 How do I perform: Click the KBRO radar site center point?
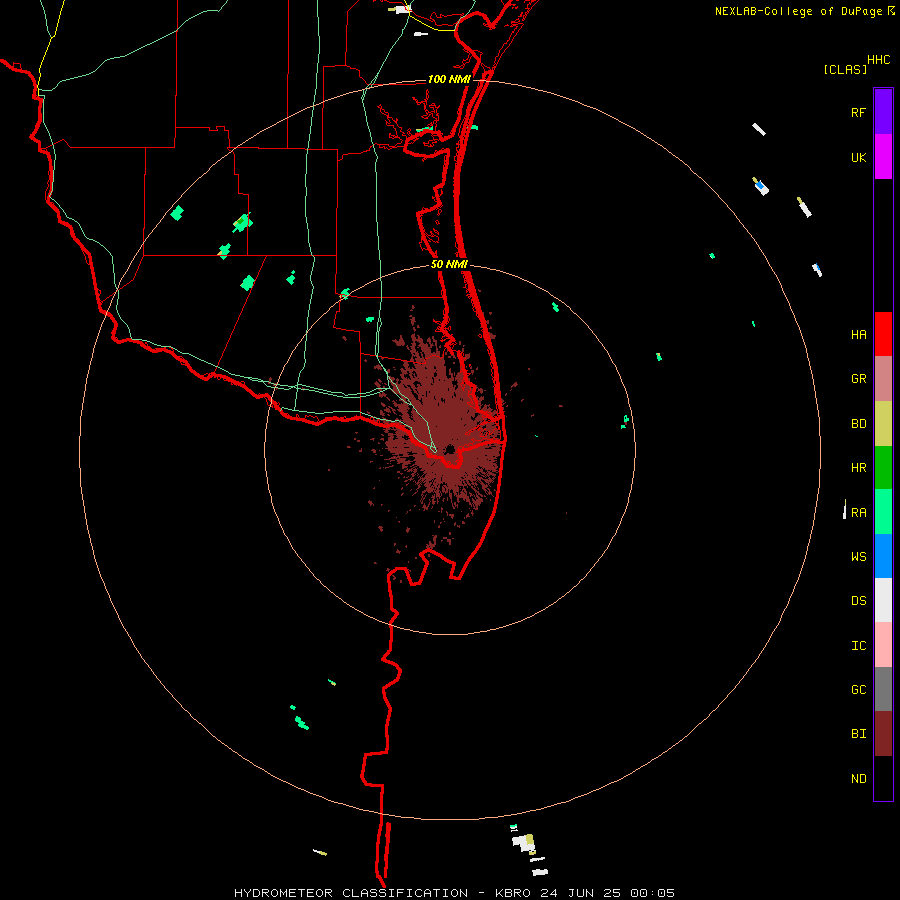tap(450, 449)
